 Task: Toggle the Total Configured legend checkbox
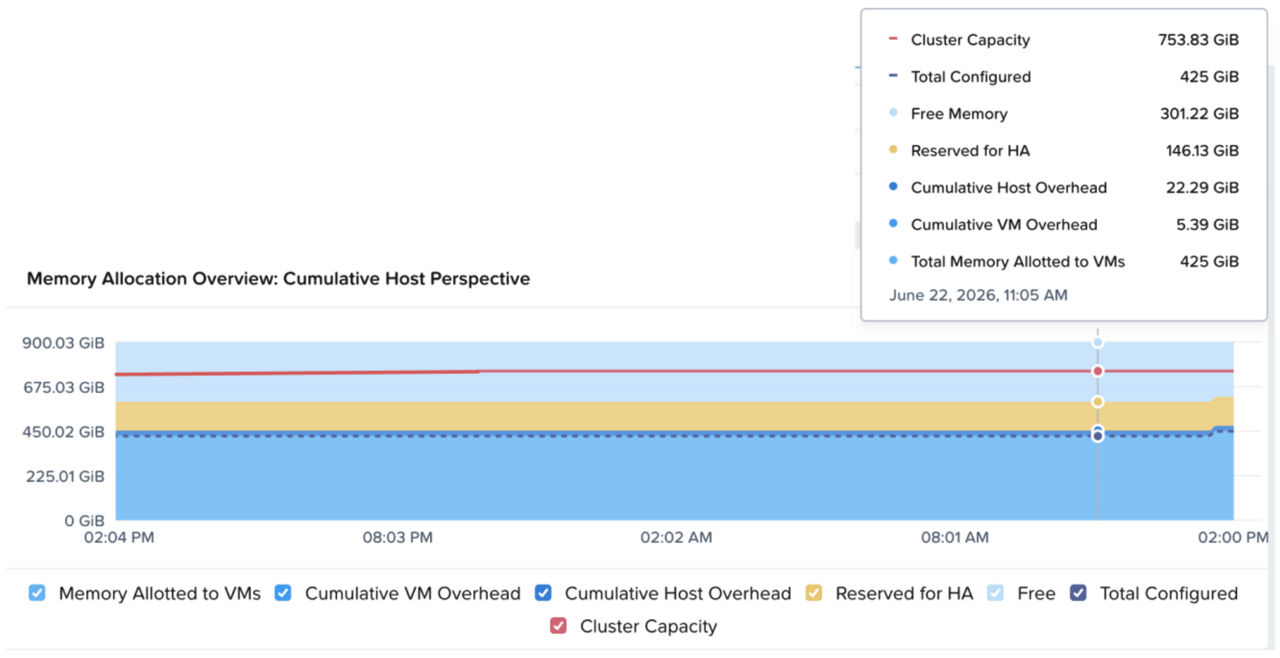pos(1078,593)
